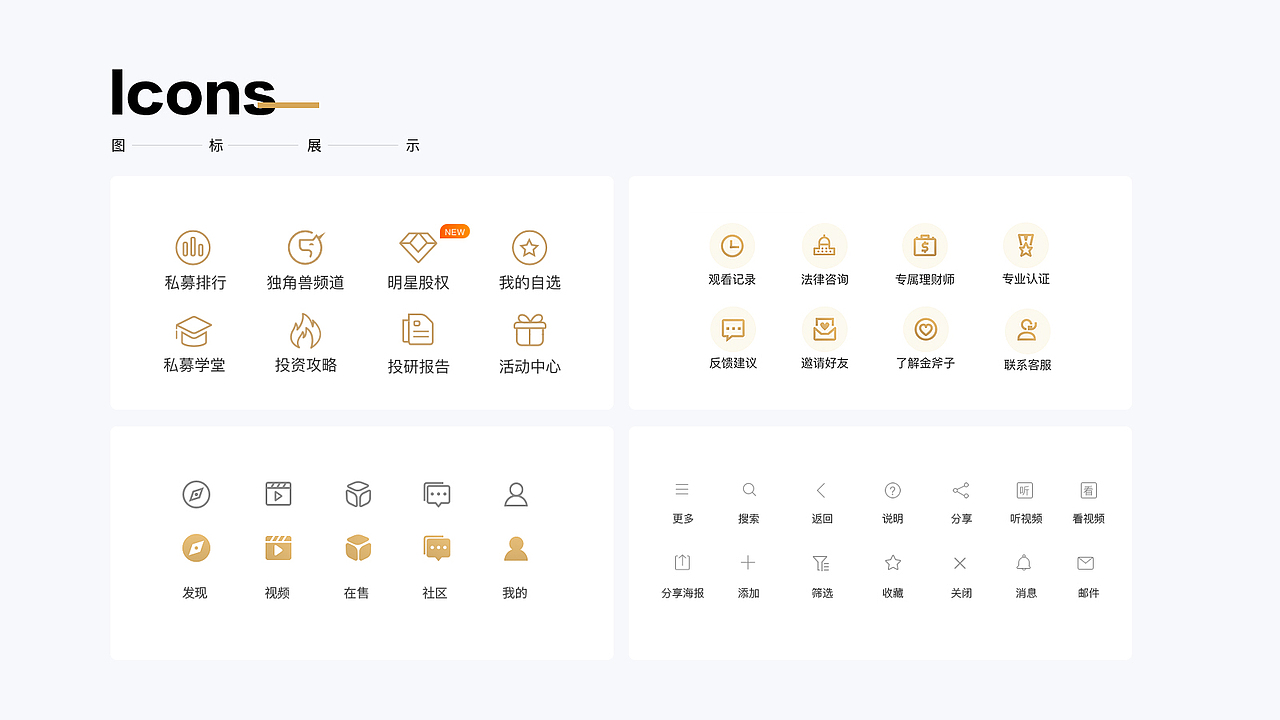Open the 消息 notification bell icon

coord(1024,563)
